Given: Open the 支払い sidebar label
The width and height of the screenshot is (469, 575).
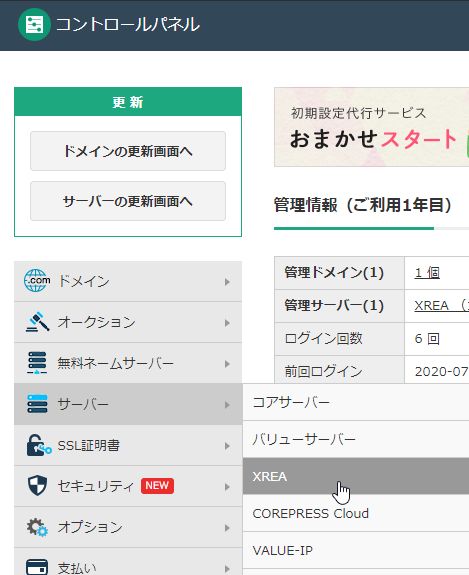Looking at the screenshot, I should point(77,568).
